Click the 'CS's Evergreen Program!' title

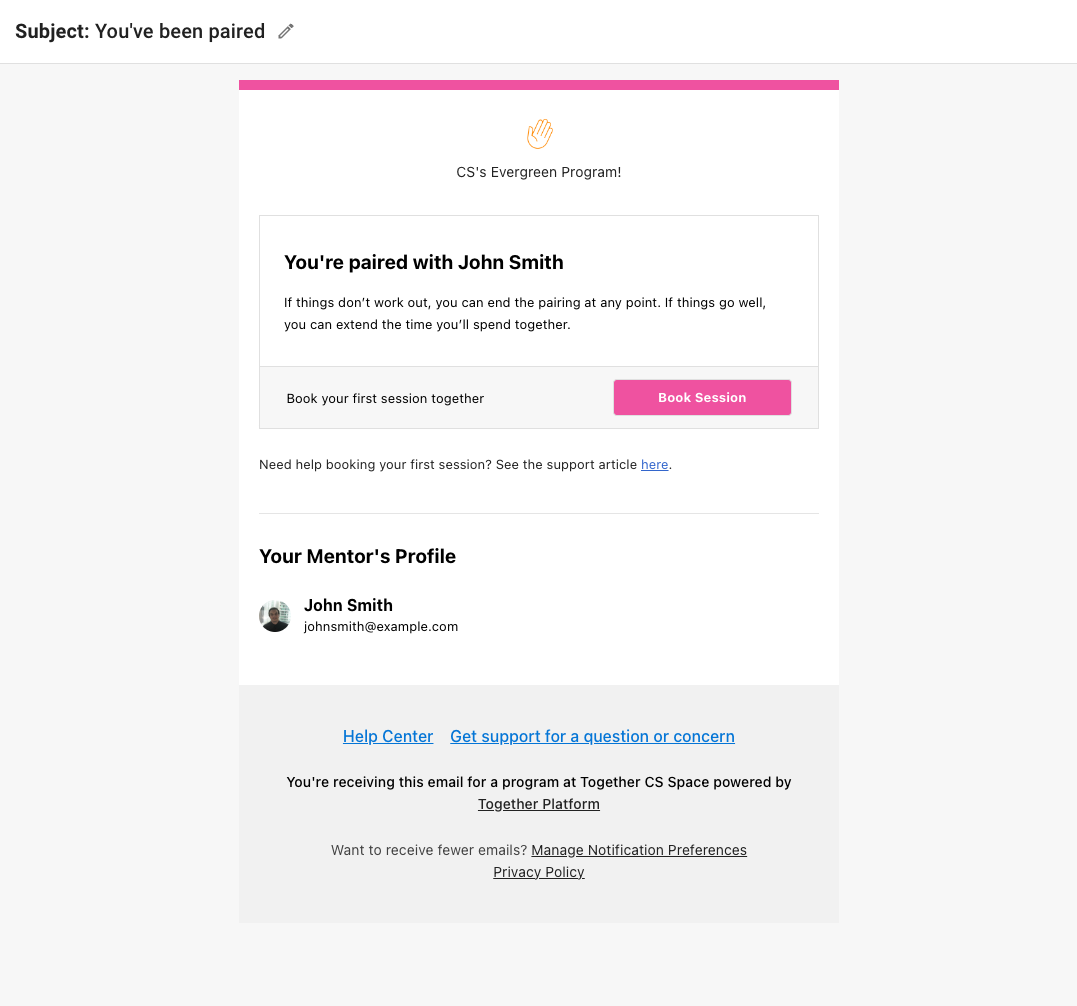tap(538, 172)
